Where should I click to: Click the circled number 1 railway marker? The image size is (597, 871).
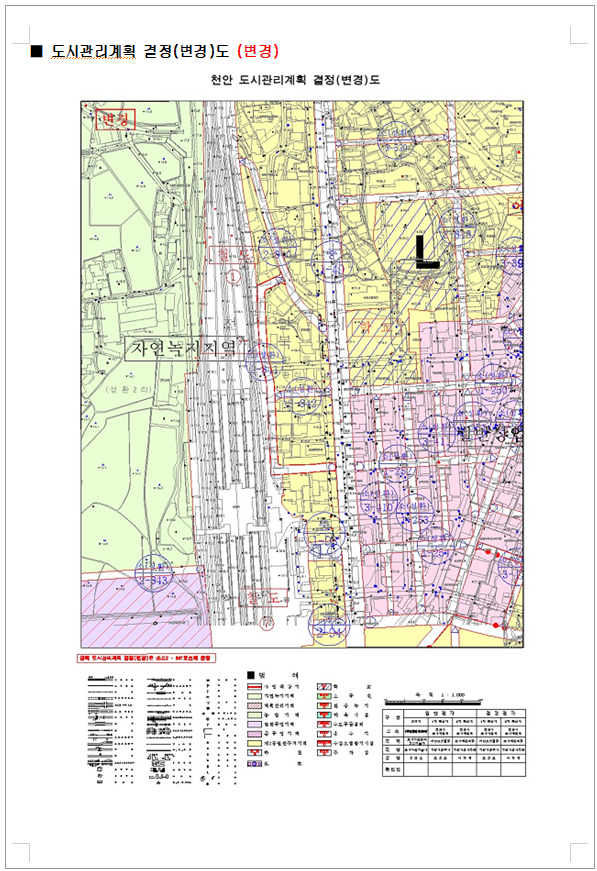click(x=234, y=277)
